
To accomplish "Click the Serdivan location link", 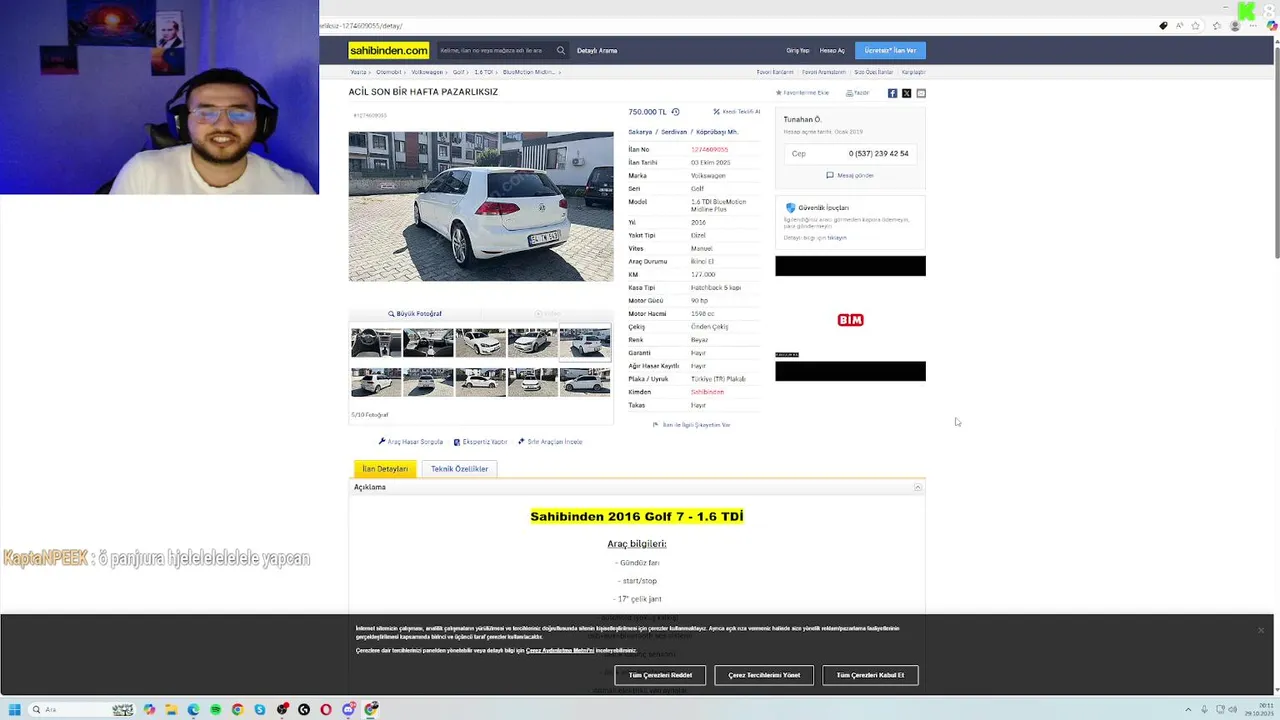I will point(674,132).
